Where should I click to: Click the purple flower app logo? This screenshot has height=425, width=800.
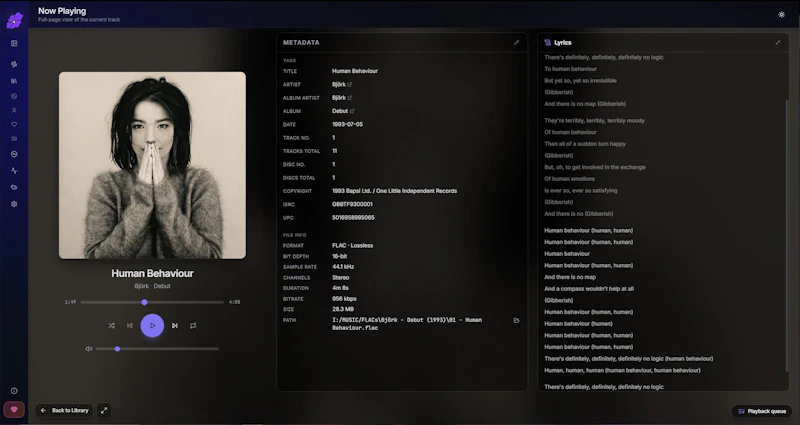pyautogui.click(x=14, y=20)
